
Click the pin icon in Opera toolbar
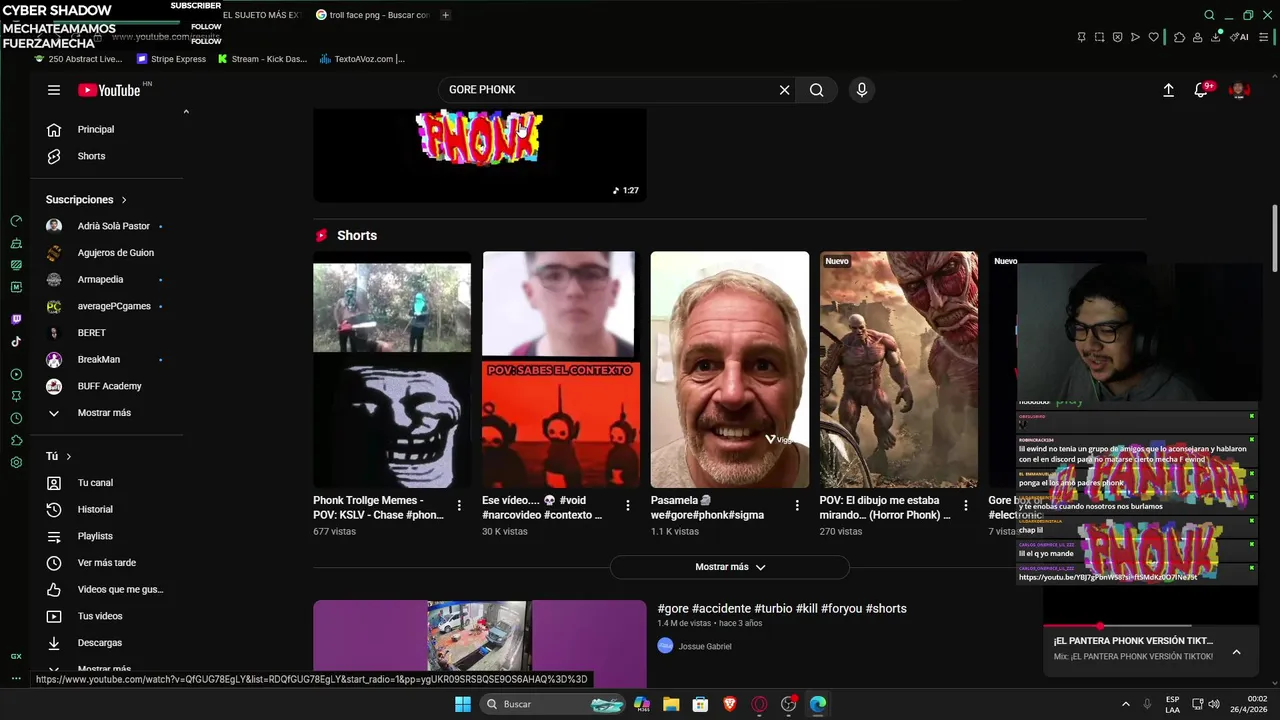click(1081, 37)
